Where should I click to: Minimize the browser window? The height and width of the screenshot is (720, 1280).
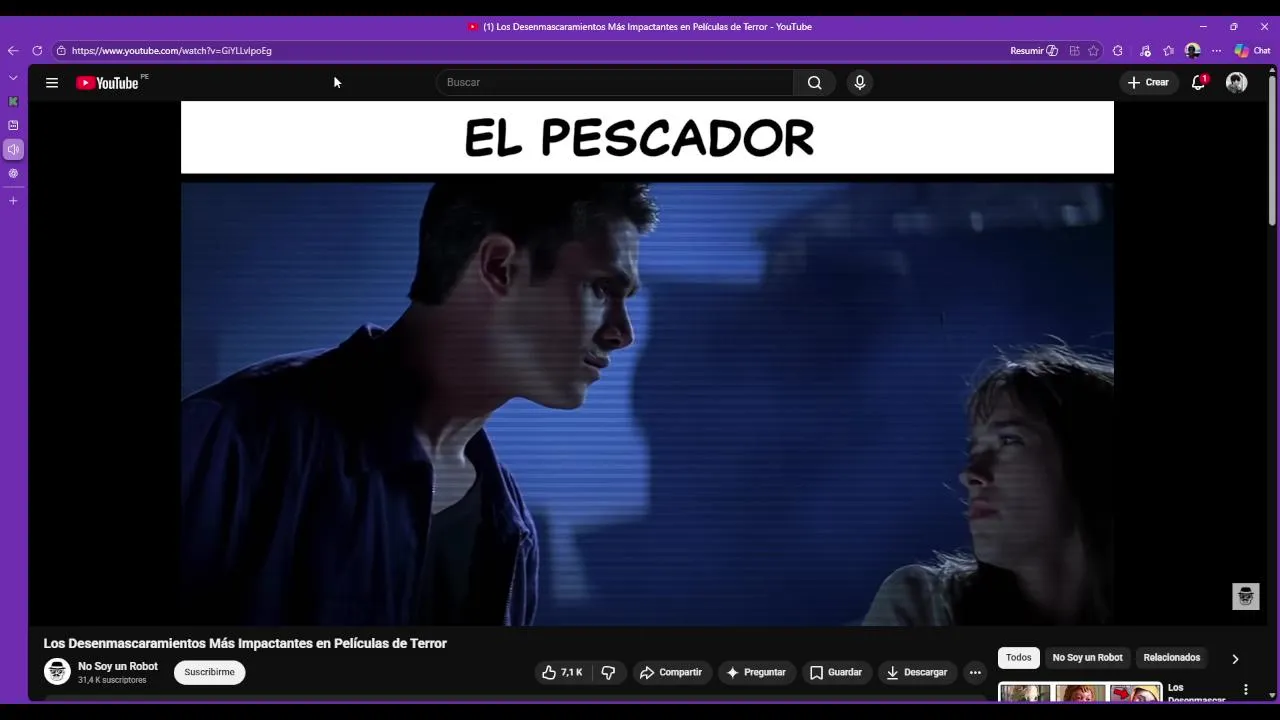click(x=1203, y=27)
